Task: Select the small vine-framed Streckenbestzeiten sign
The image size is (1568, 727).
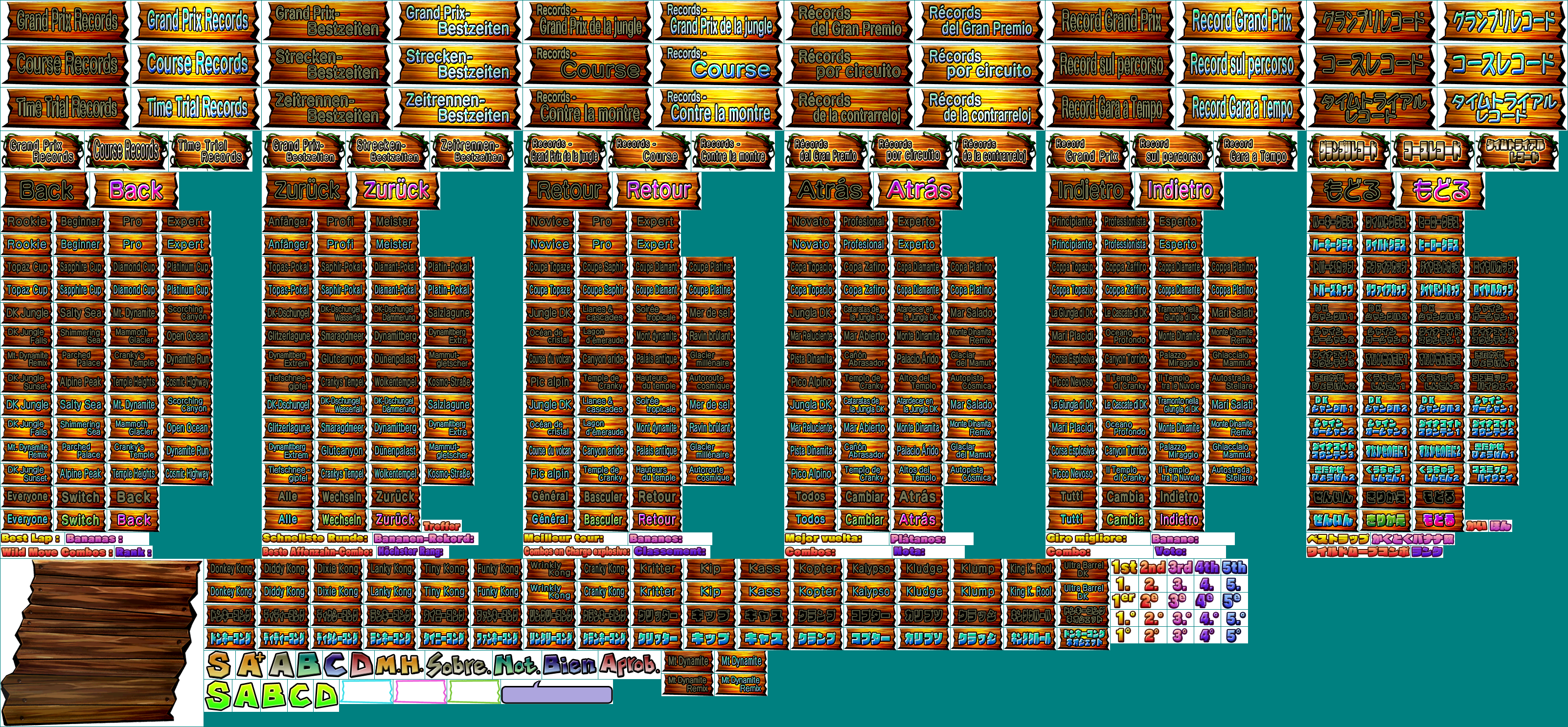Action: coord(388,151)
